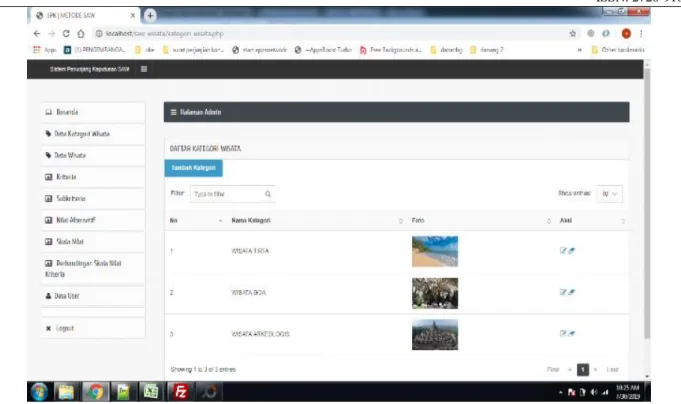681x404 pixels.
Task: Click the browser home icon
Action: point(81,33)
